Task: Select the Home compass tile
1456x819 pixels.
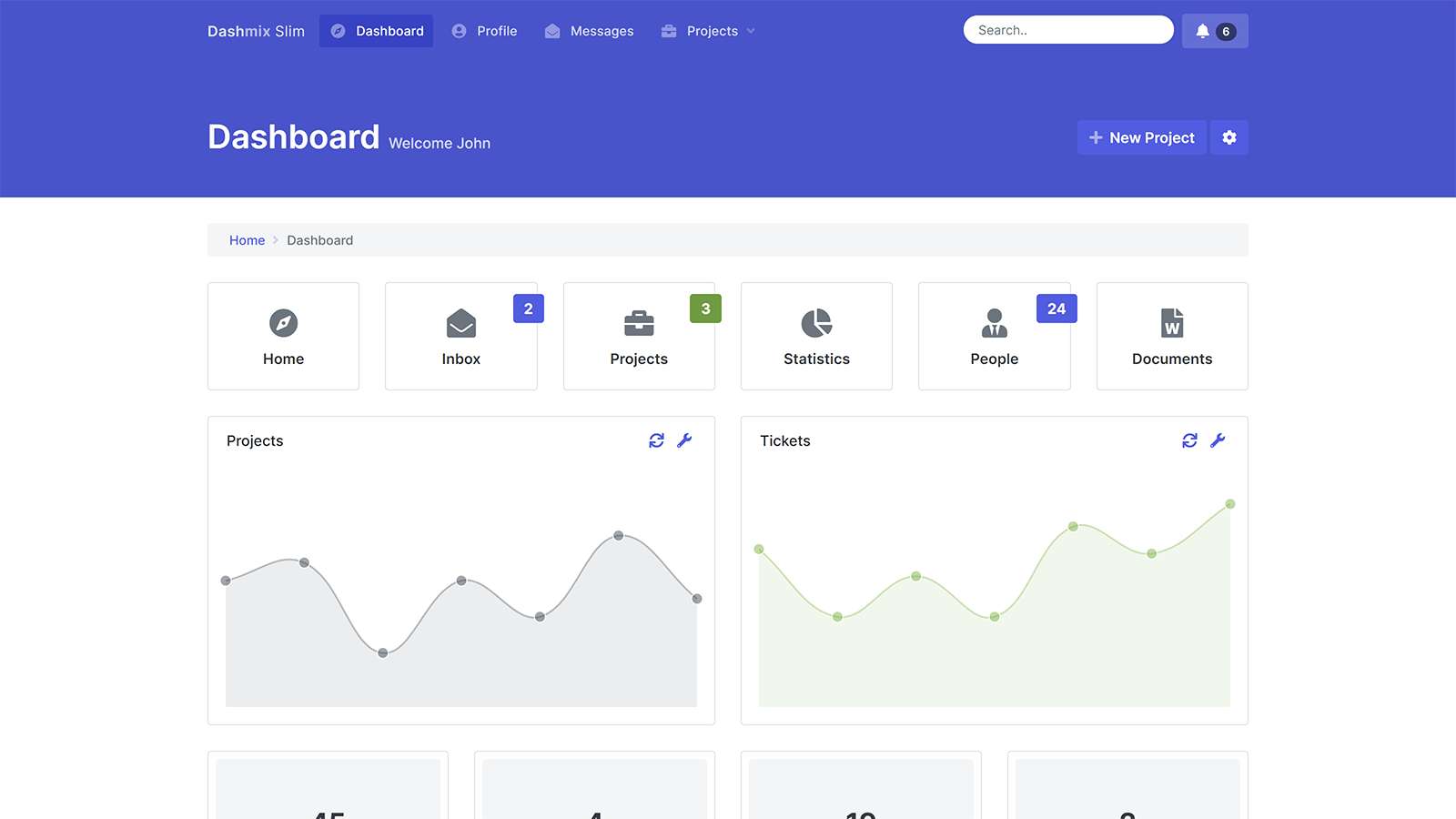Action: (x=283, y=336)
